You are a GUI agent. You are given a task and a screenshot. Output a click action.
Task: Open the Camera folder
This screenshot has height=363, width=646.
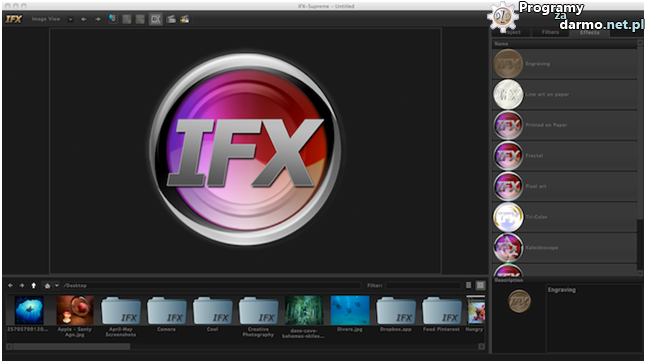[166, 311]
